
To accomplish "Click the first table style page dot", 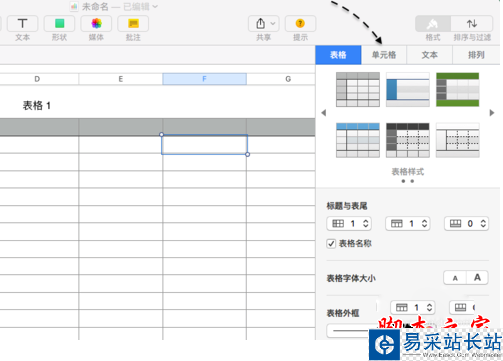I will 403,181.
